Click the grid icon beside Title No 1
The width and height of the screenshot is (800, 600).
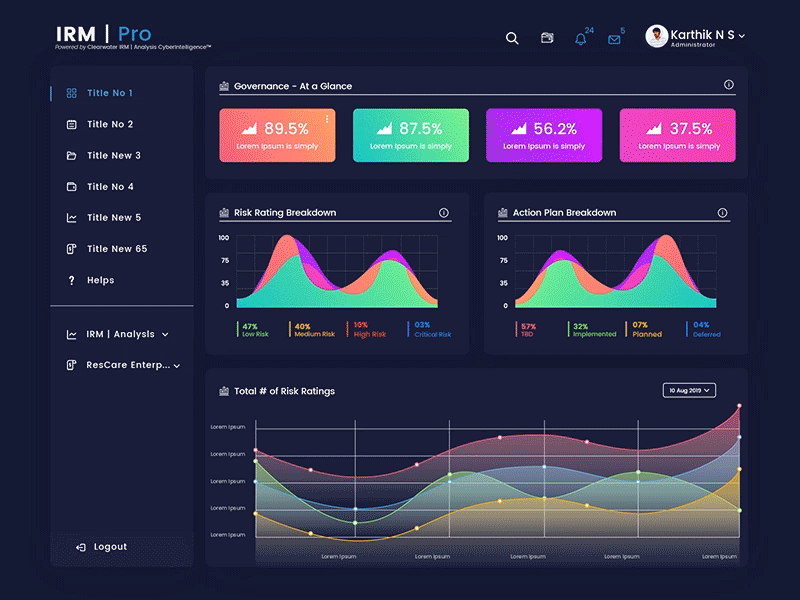click(x=71, y=93)
